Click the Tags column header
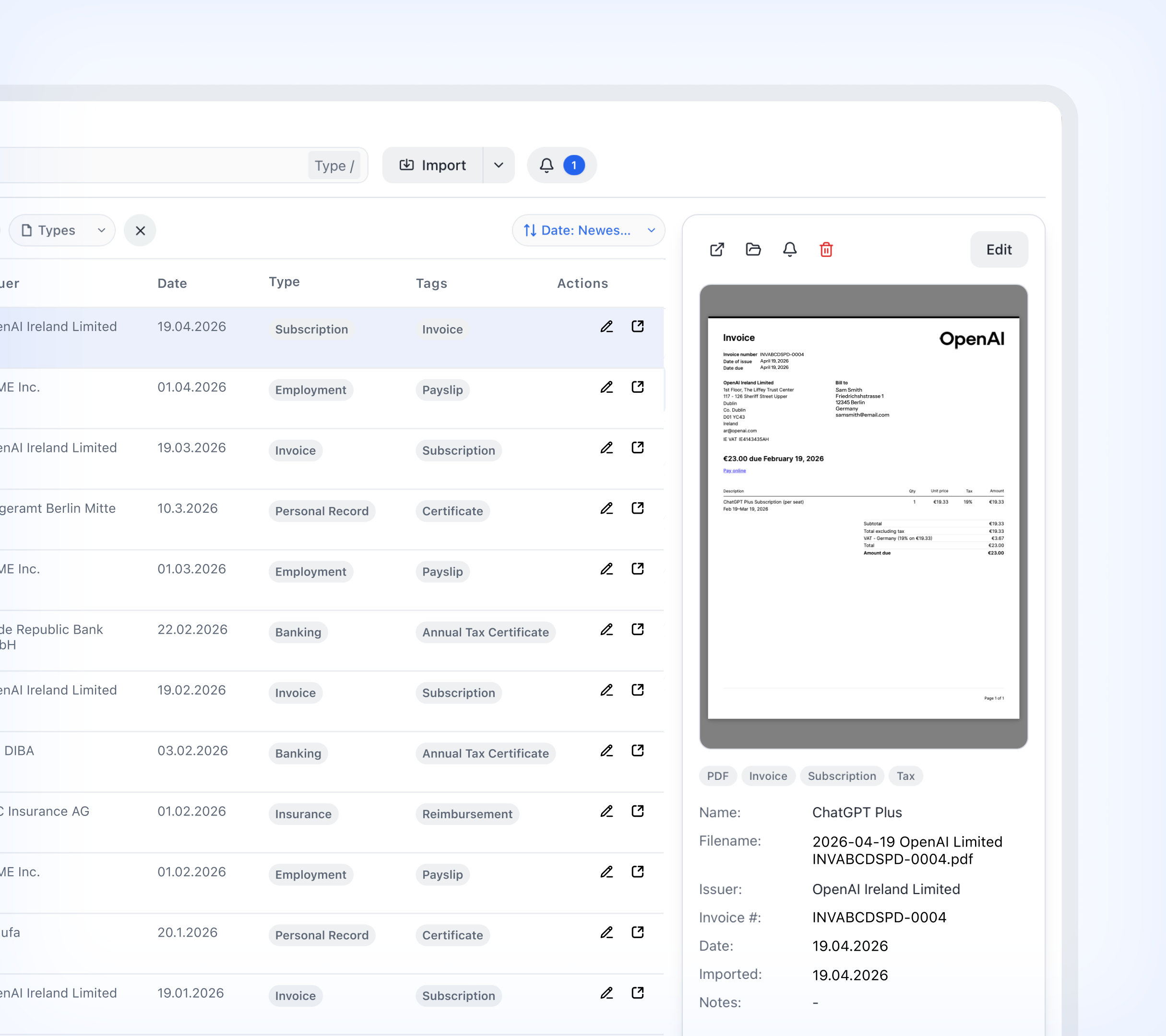Viewport: 1166px width, 1036px height. (x=431, y=283)
